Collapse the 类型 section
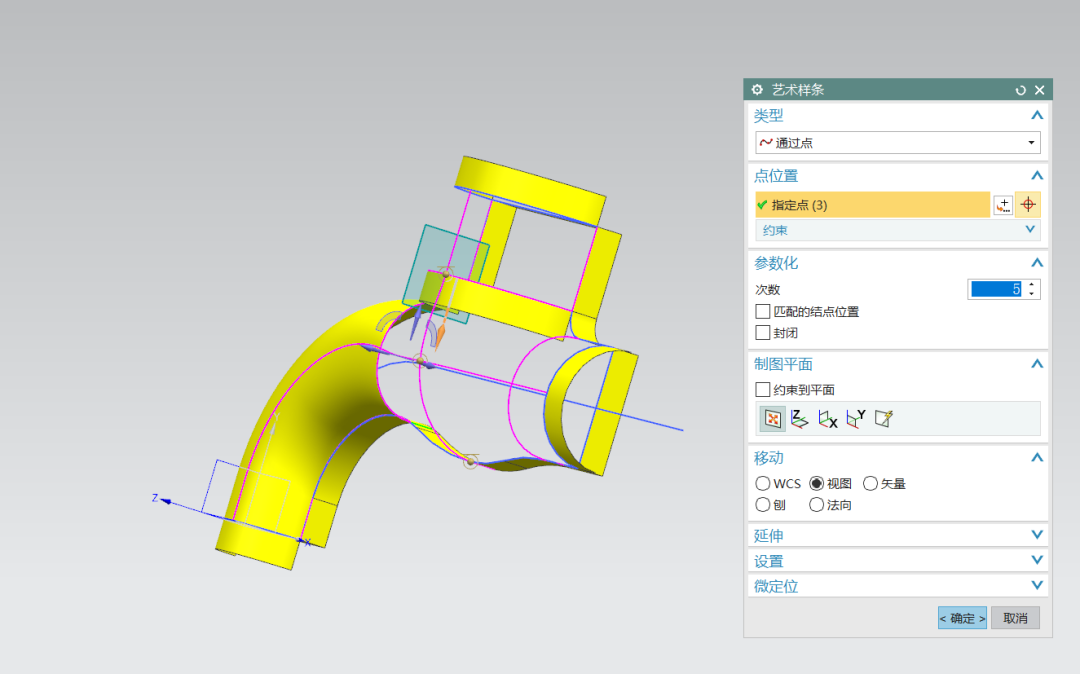The height and width of the screenshot is (674, 1080). pyautogui.click(x=1037, y=116)
